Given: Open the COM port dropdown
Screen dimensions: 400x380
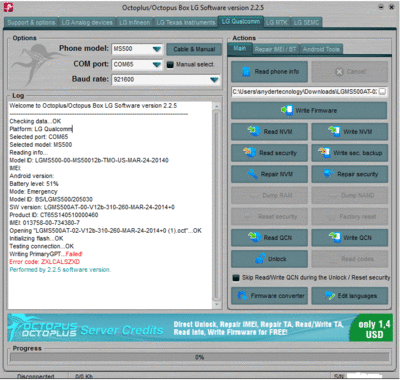Looking at the screenshot, I should (157, 64).
